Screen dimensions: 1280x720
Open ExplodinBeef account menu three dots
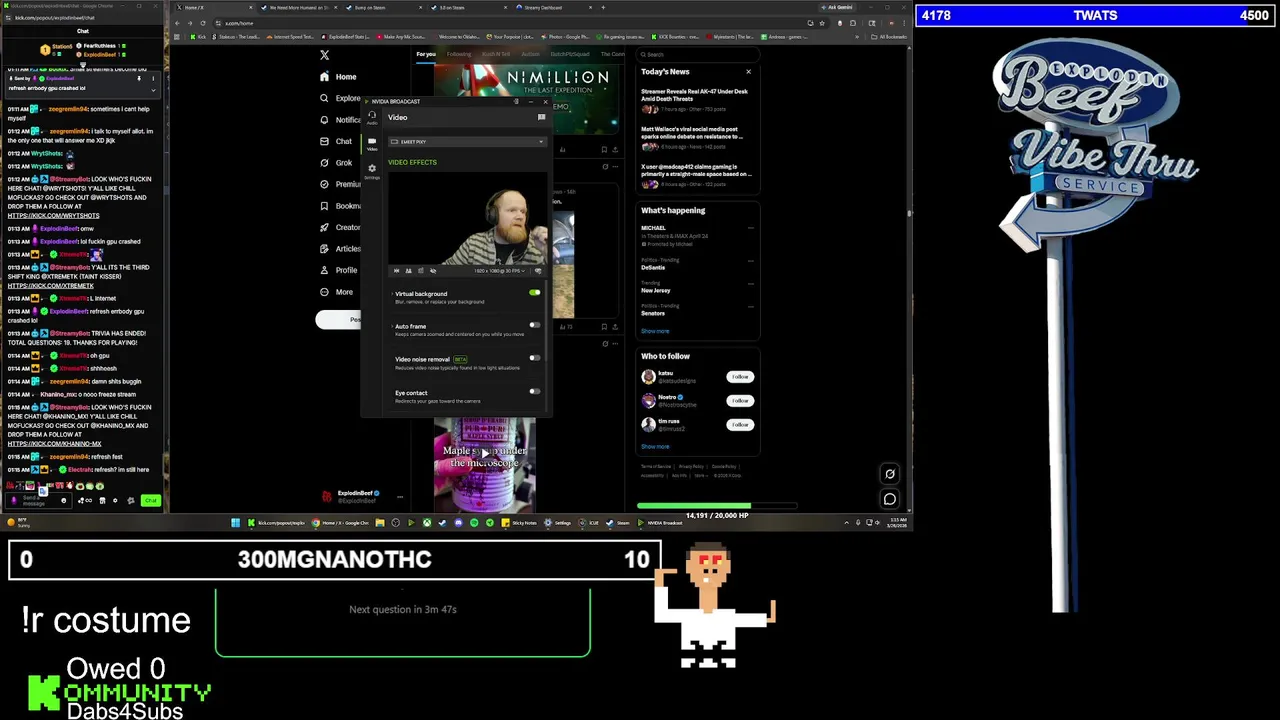[400, 496]
